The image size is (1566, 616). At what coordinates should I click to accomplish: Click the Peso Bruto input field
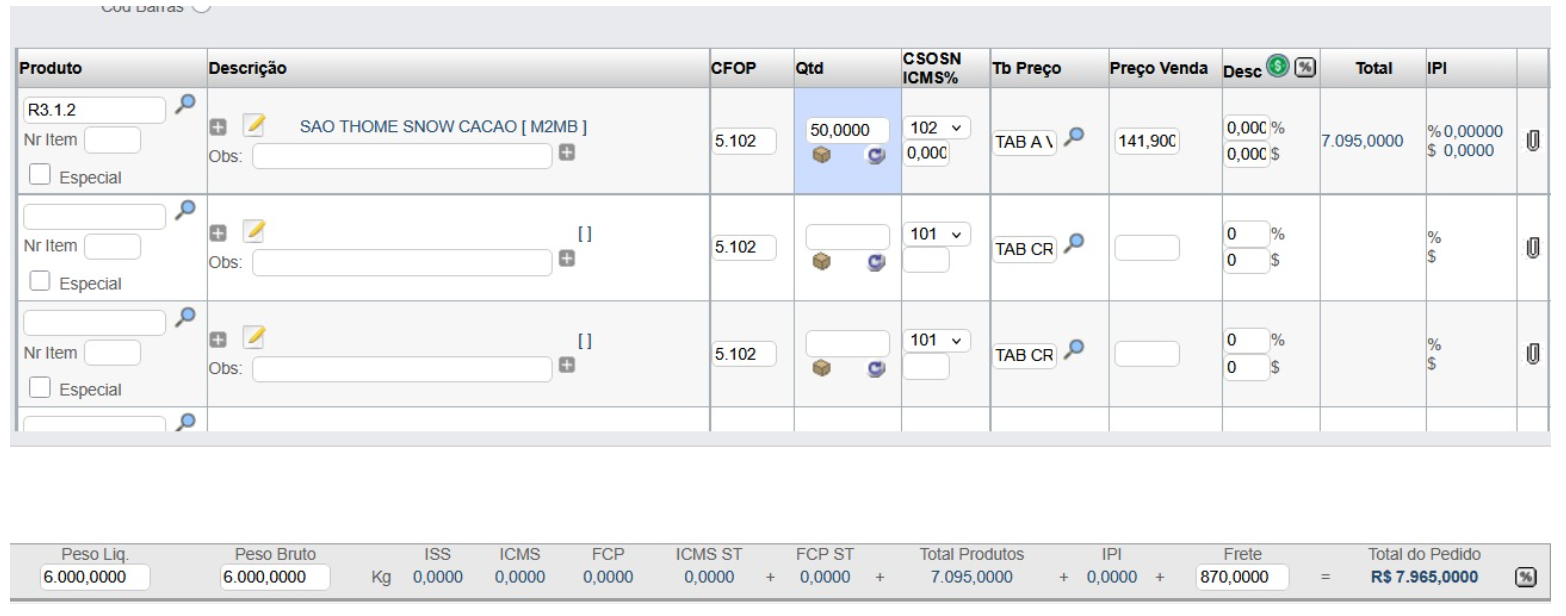(x=275, y=577)
